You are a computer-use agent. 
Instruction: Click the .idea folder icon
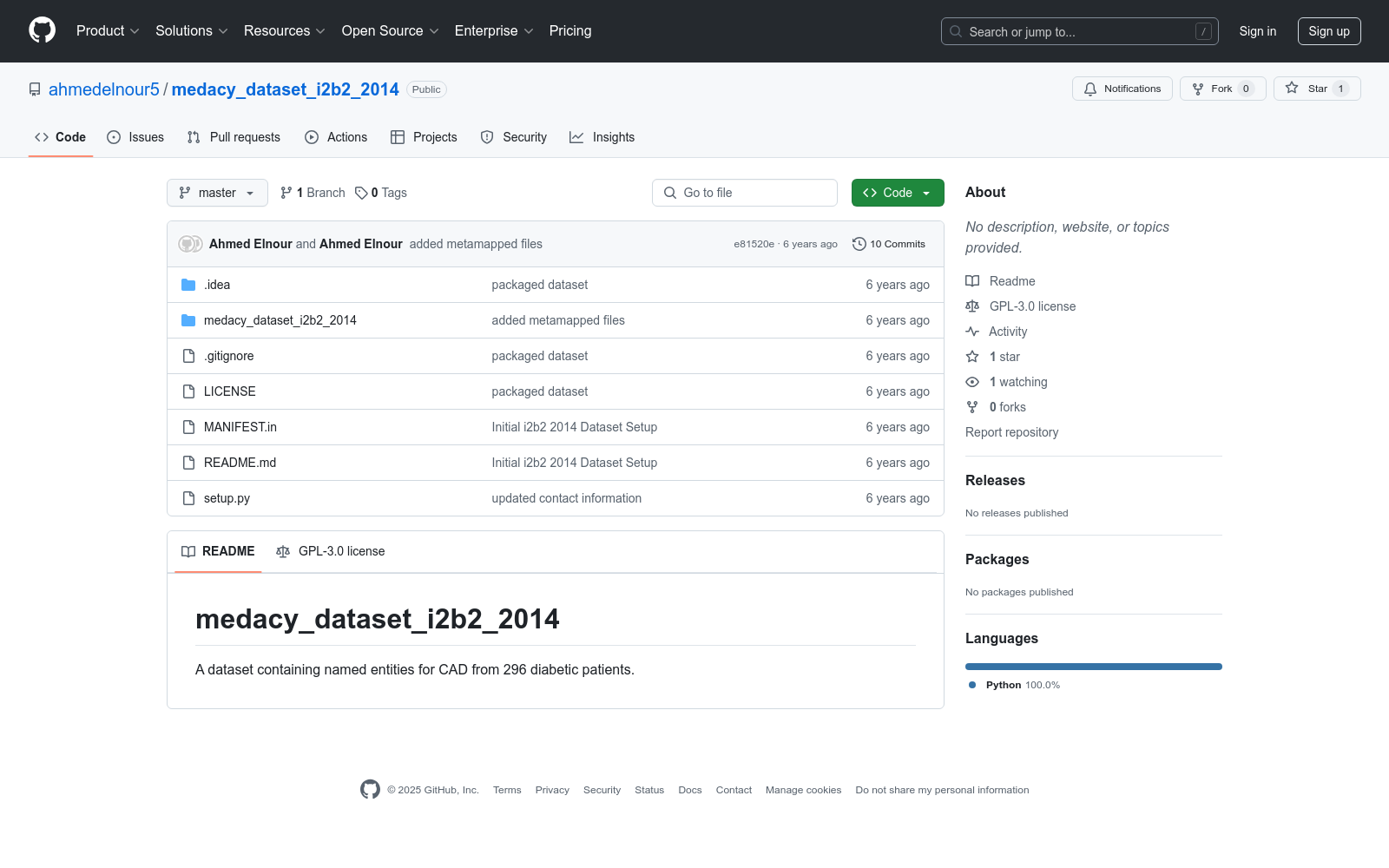(x=188, y=285)
